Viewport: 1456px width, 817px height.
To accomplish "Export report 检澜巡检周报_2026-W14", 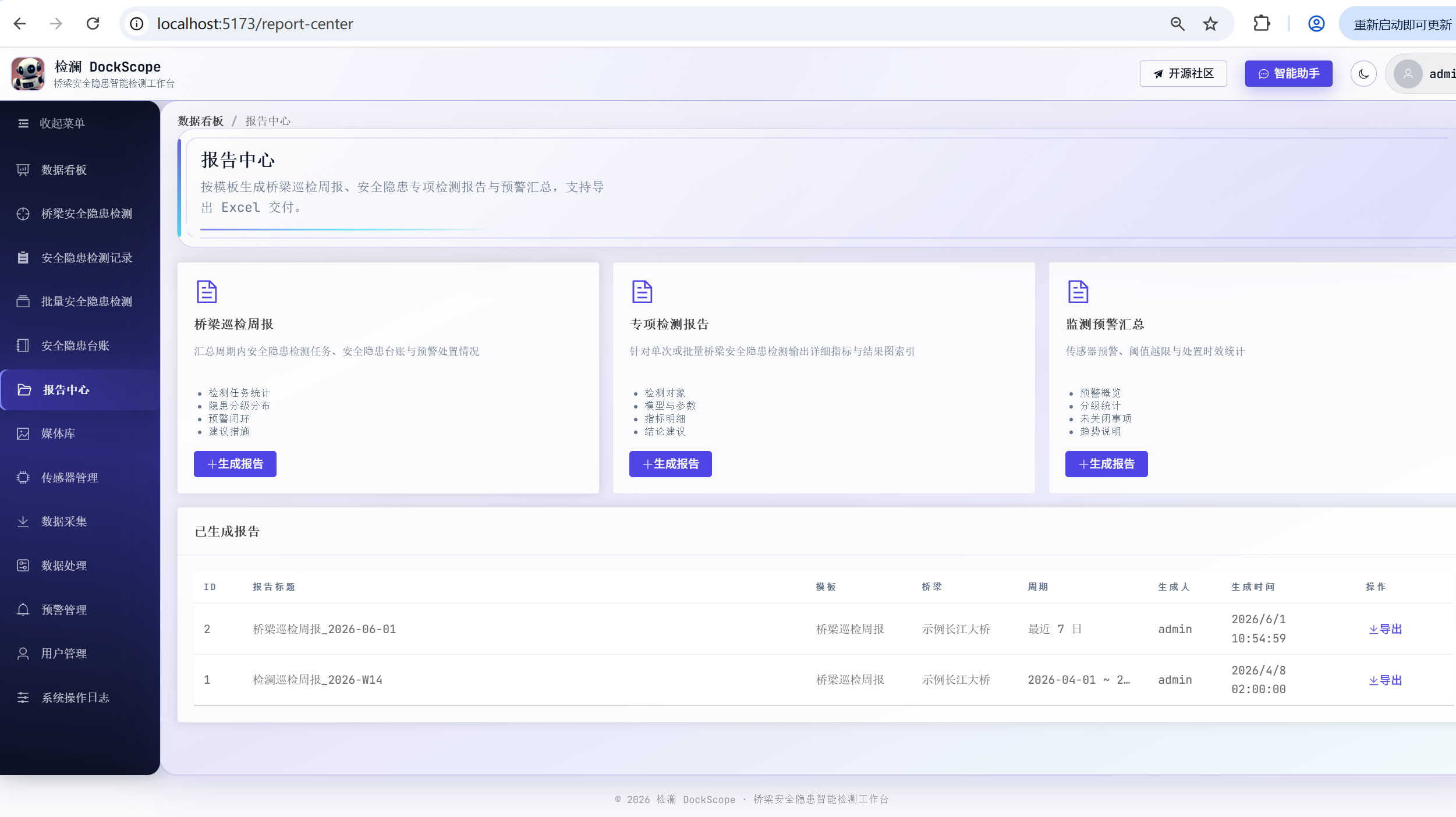I will pyautogui.click(x=1386, y=680).
